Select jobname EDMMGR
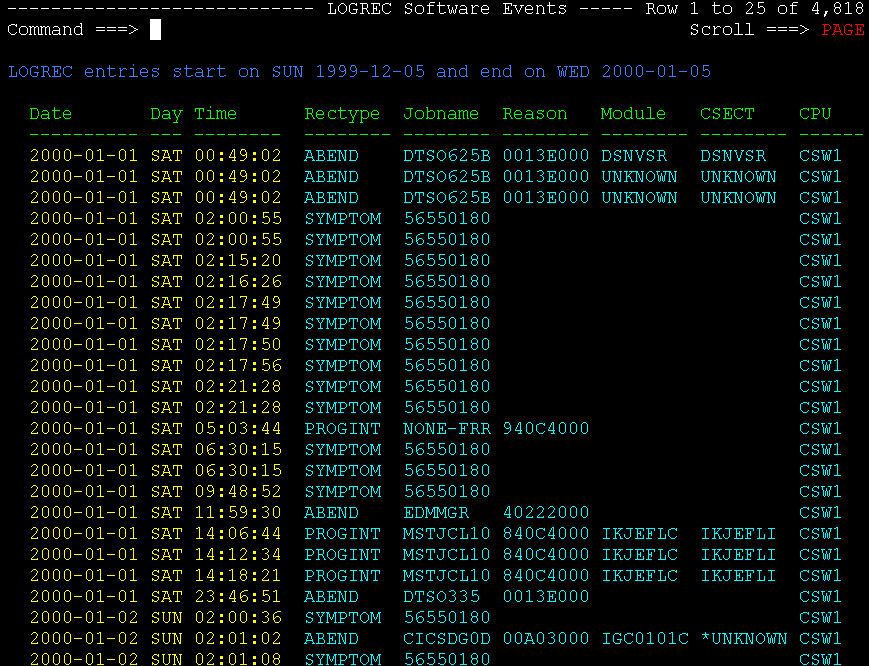 coord(436,513)
